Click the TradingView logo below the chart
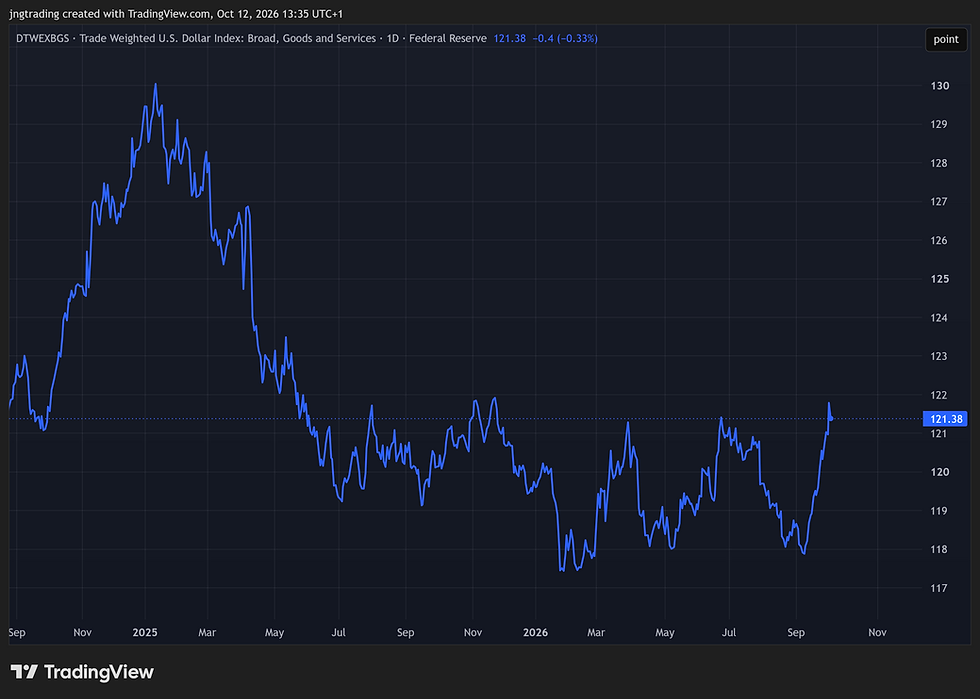The width and height of the screenshot is (980, 699). [x=82, y=672]
